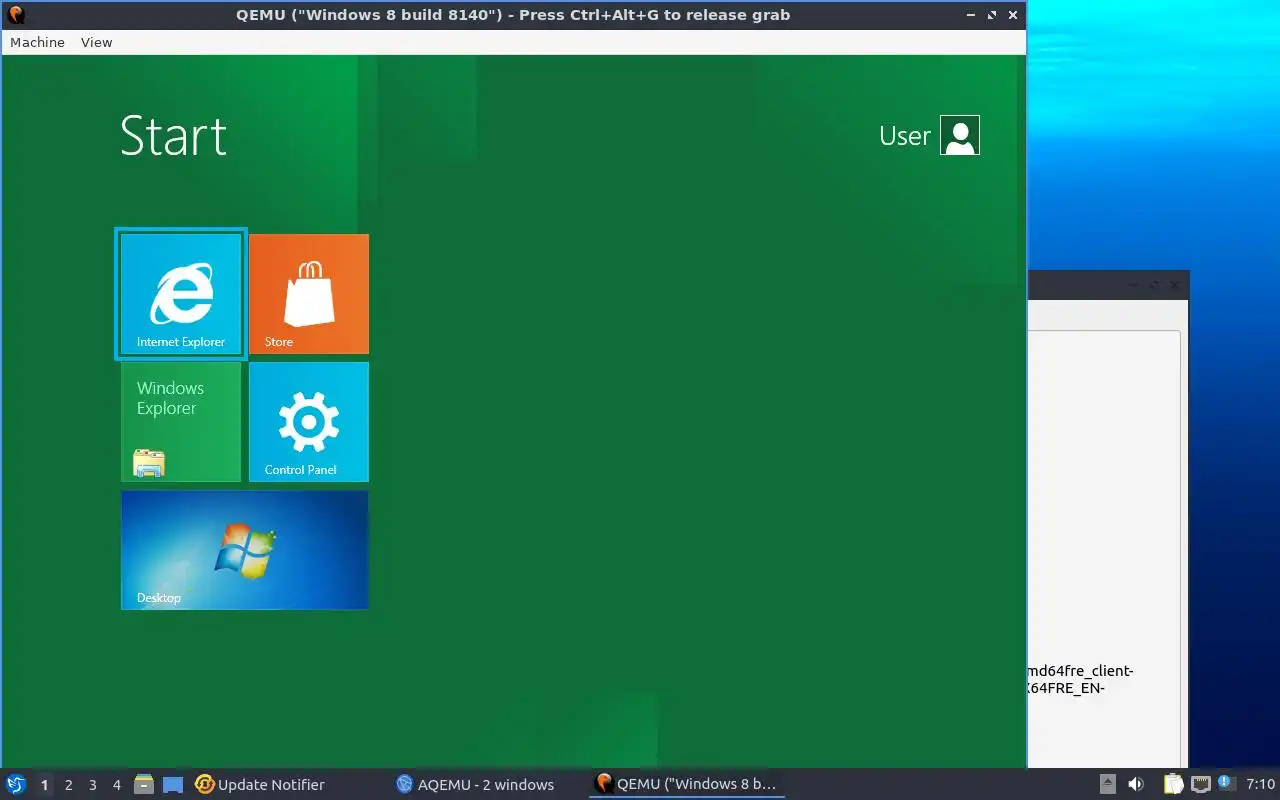Open the Store tile

pos(309,294)
